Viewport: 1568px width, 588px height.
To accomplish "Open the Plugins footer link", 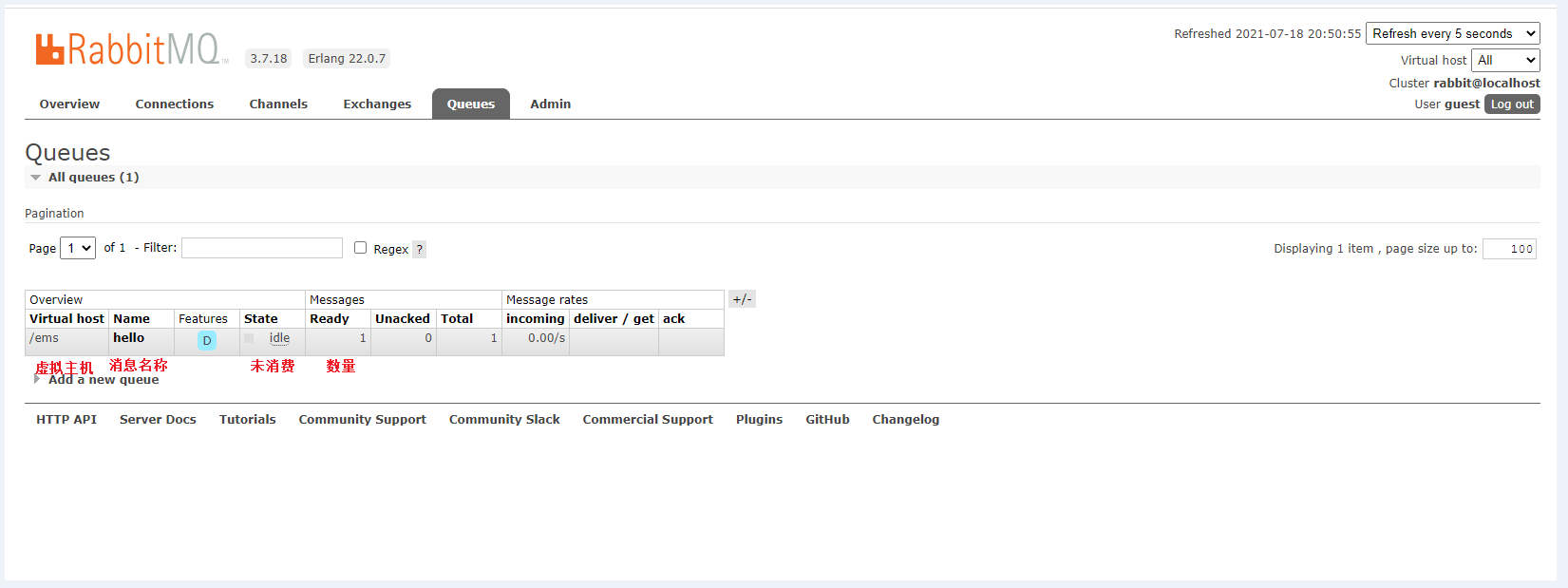I will tap(760, 420).
